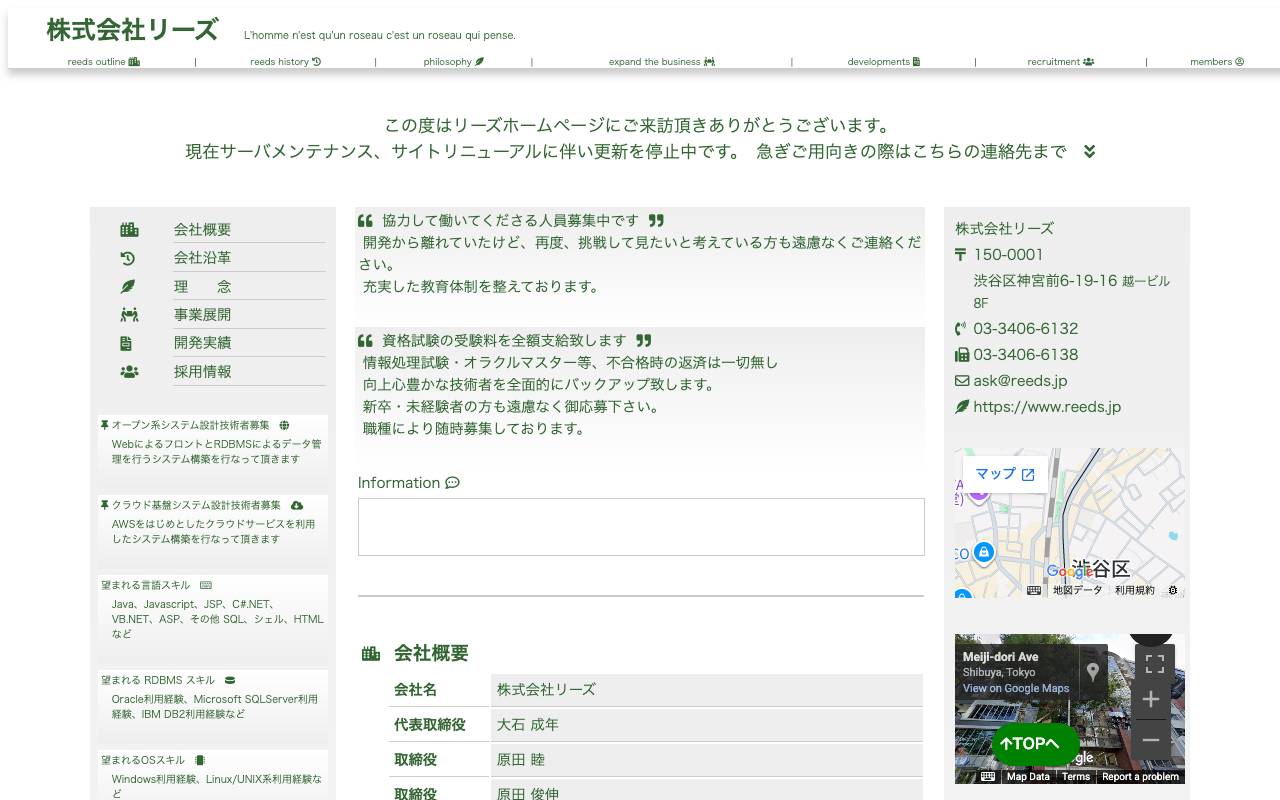Click the building icon beside 会社概要 in sidebar
Screen dimensions: 1280x800
tap(129, 230)
